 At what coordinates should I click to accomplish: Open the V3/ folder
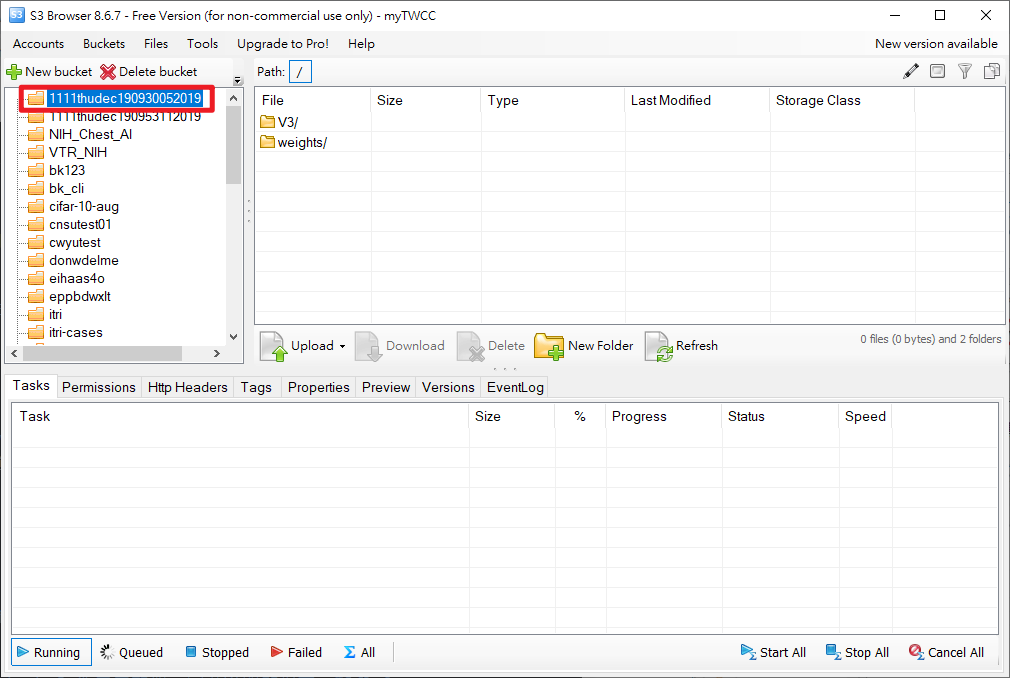pos(287,122)
